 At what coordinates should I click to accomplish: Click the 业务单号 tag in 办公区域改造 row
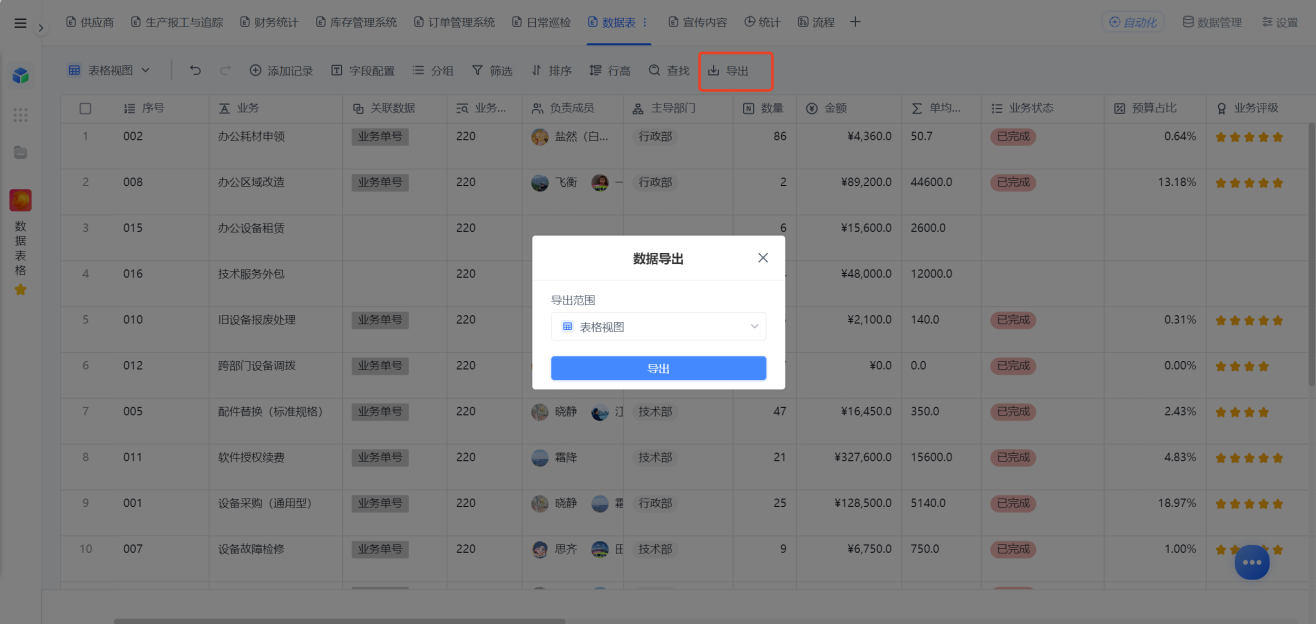380,182
